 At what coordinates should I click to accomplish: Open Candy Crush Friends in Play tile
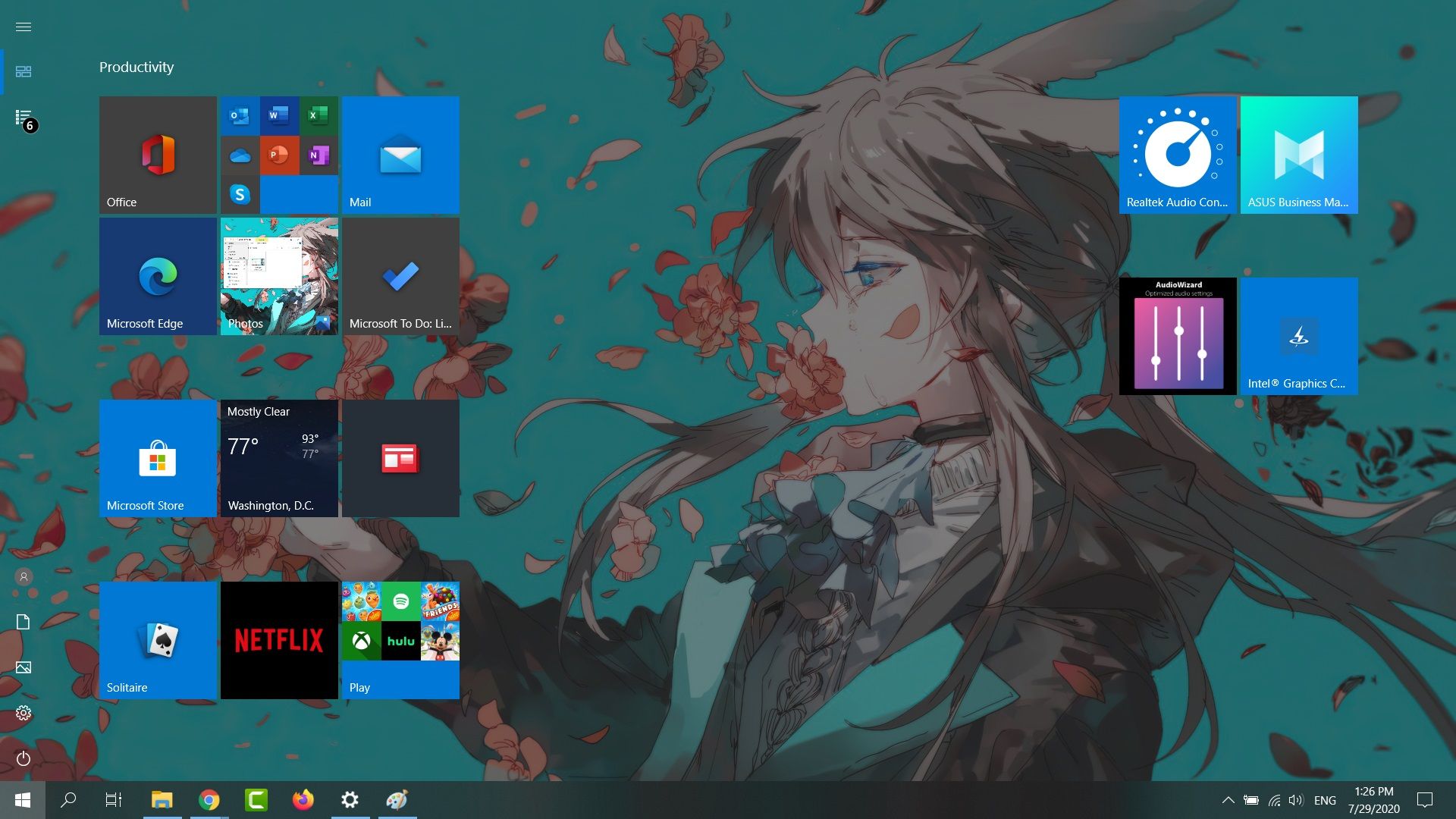click(x=440, y=601)
